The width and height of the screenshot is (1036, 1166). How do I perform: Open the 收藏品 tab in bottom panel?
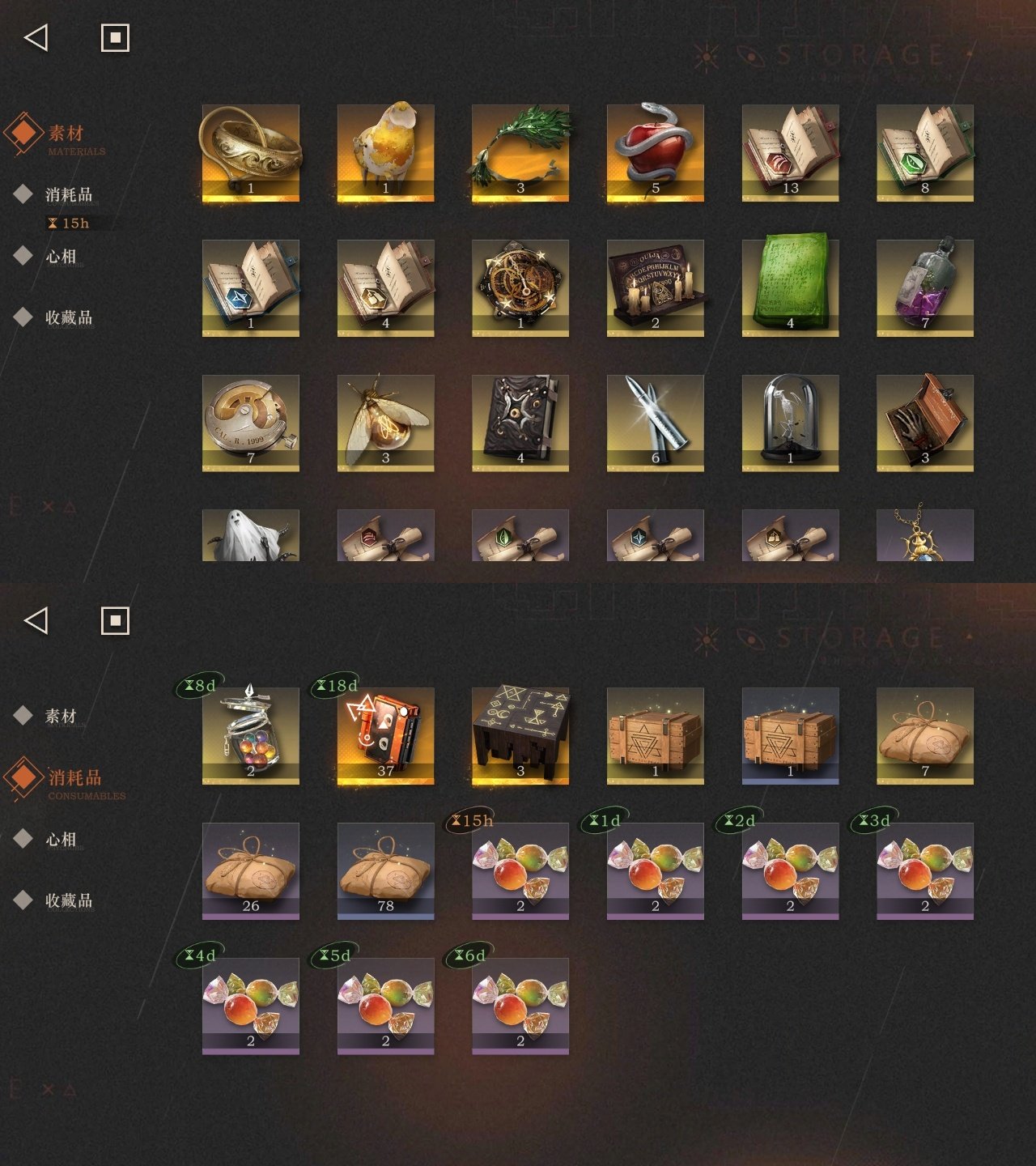click(68, 900)
